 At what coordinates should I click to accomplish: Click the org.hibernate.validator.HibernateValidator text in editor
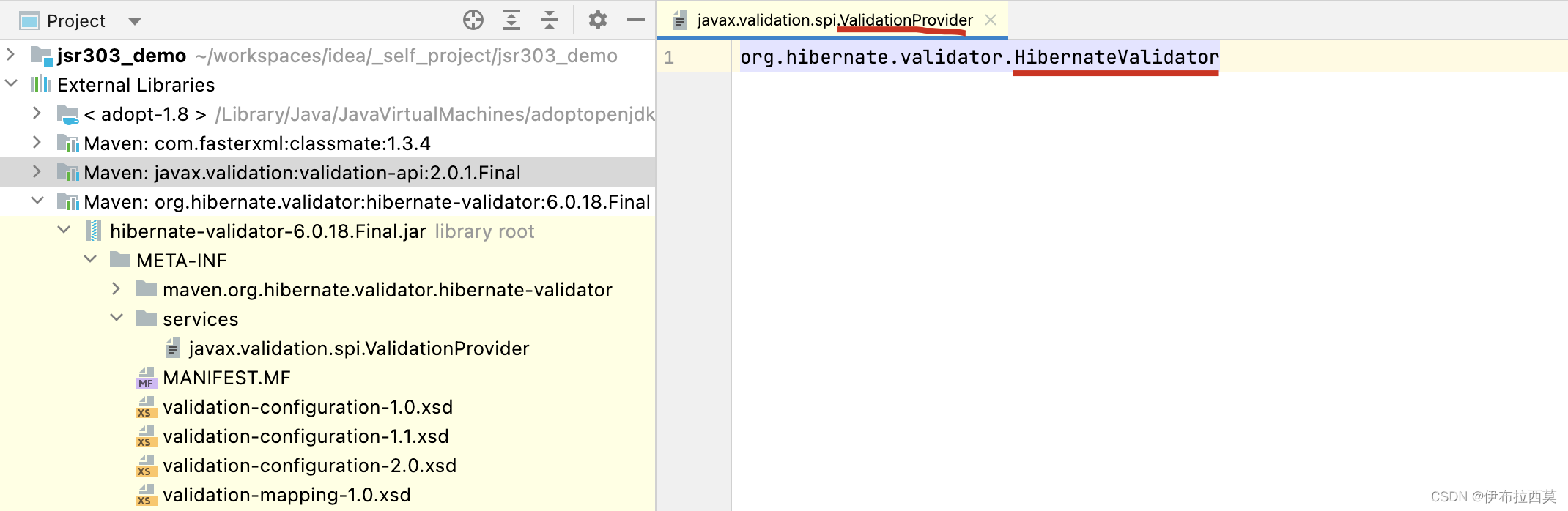[x=980, y=57]
